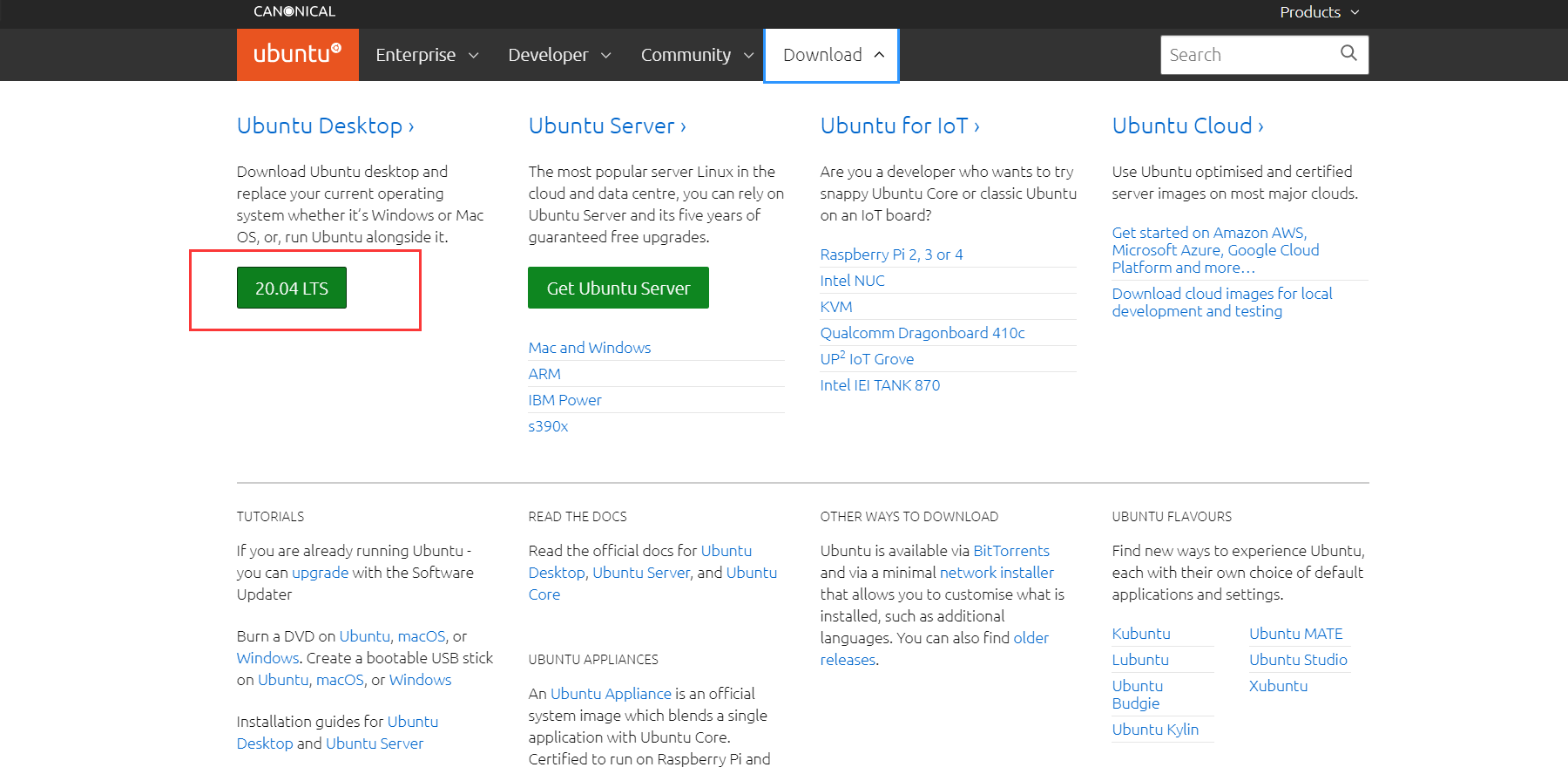Click the 20.04 LTS download button
Image resolution: width=1568 pixels, height=774 pixels.
(292, 288)
